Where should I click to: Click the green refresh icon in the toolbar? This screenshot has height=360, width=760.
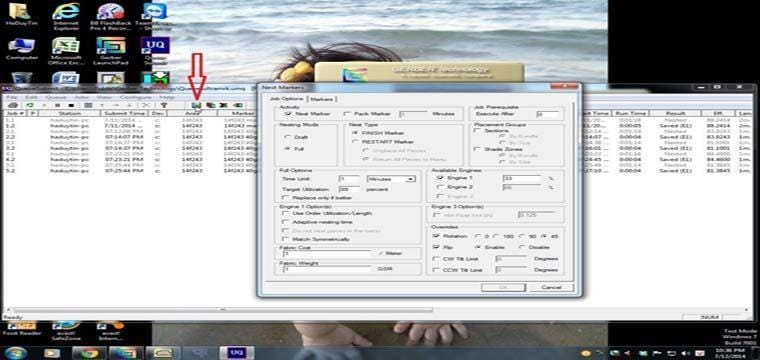coord(30,105)
